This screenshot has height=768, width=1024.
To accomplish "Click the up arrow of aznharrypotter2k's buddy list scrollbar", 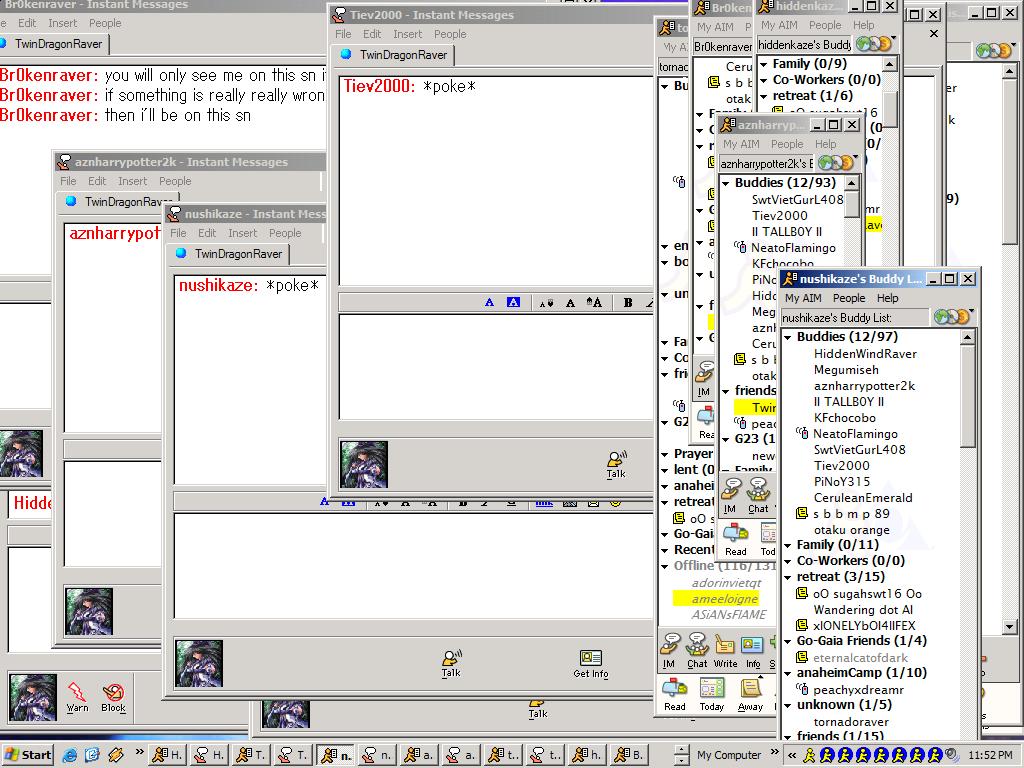I will [x=851, y=183].
